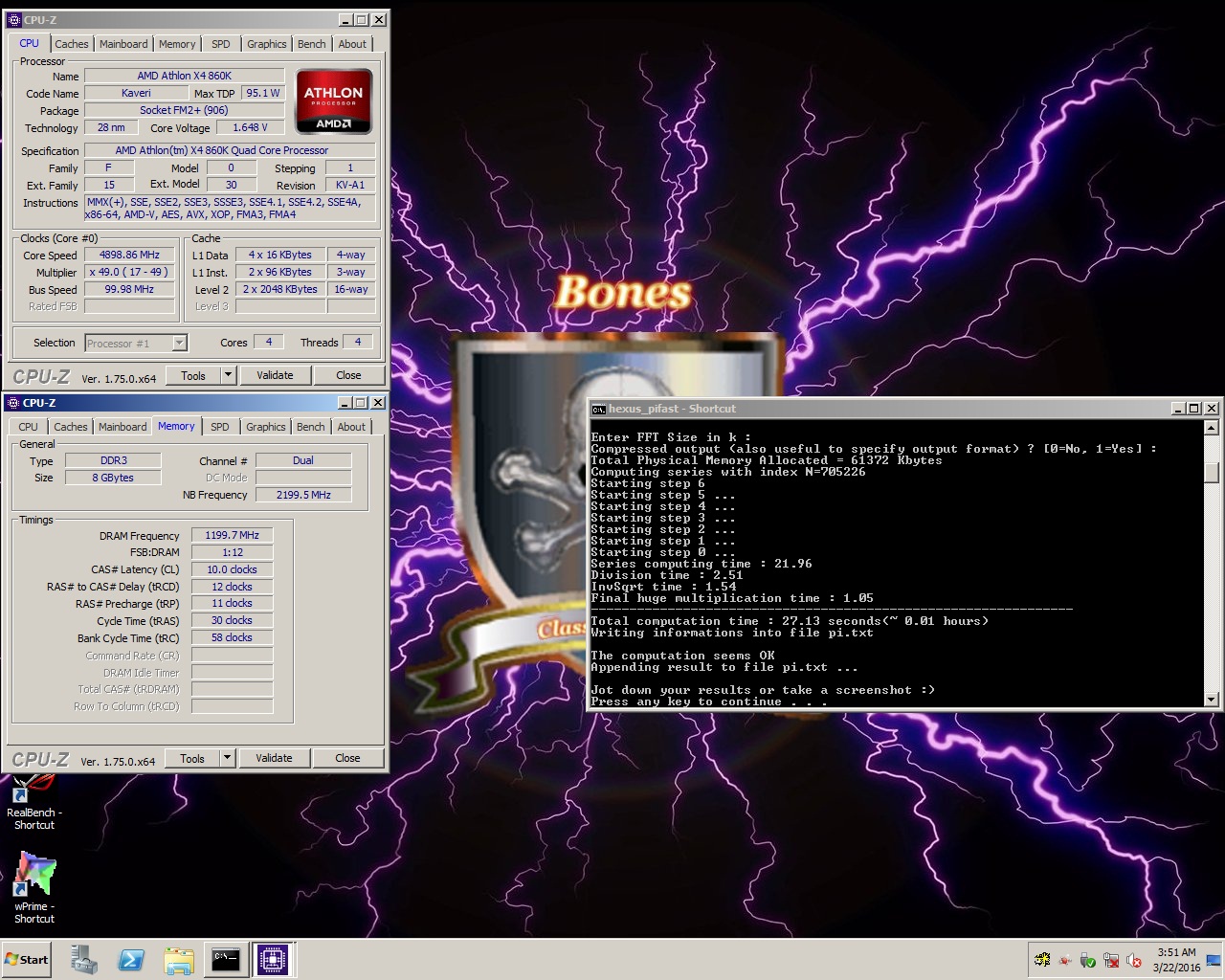Open the wPrime desktop shortcut
Viewport: 1225px width, 980px height.
(x=33, y=887)
